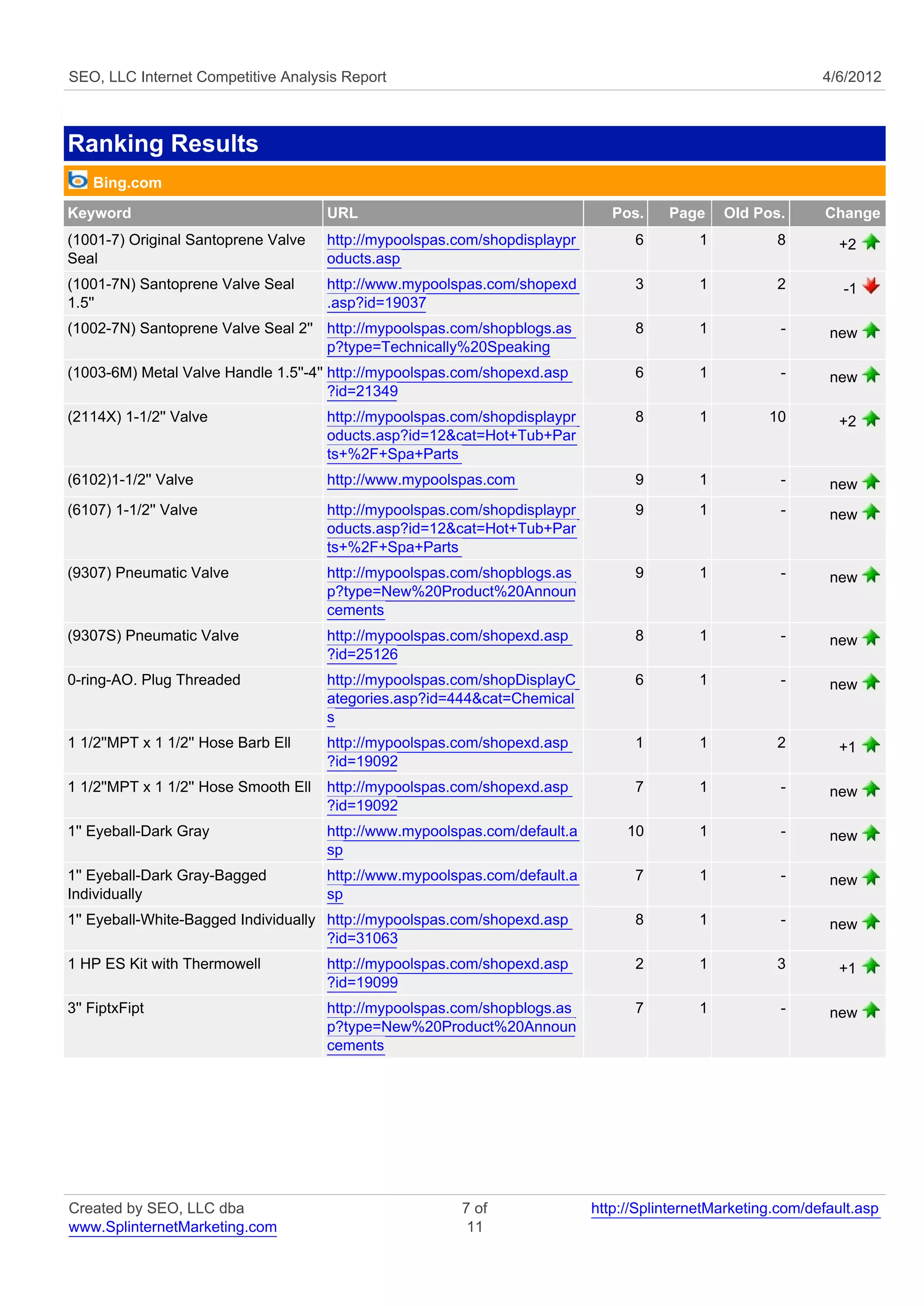Click green arrow in (6107) 1-1/2" Valve row
924x1306 pixels.
[x=870, y=513]
